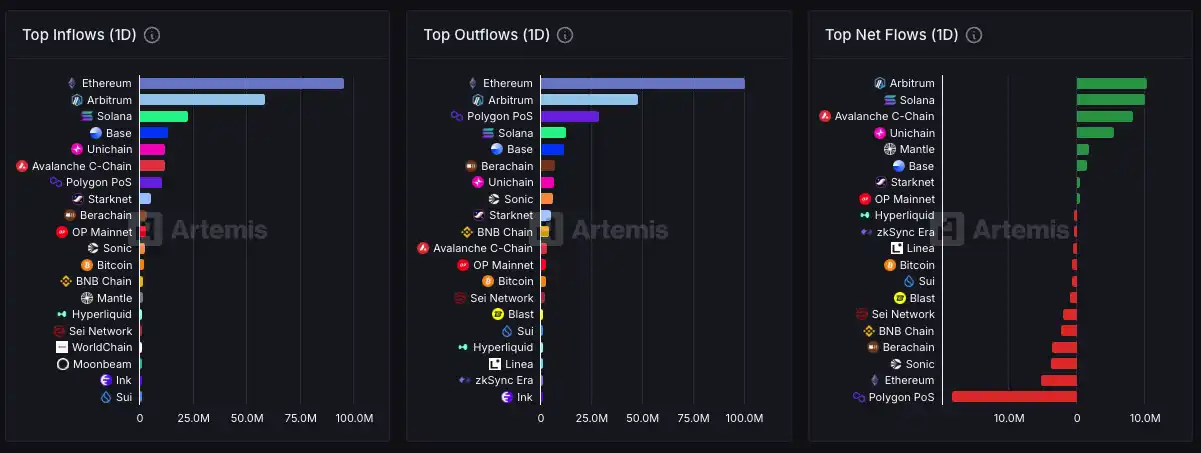Click the BNB Chain icon in Top Outflows

click(466, 232)
